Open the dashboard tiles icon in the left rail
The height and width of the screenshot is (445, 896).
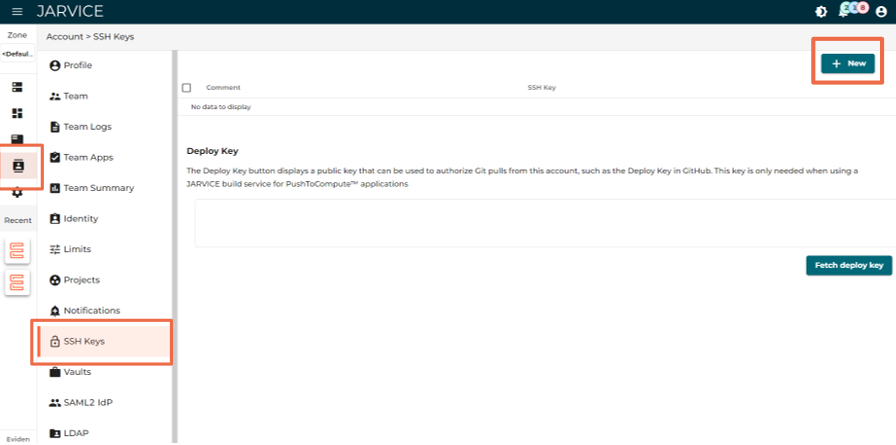coord(17,113)
